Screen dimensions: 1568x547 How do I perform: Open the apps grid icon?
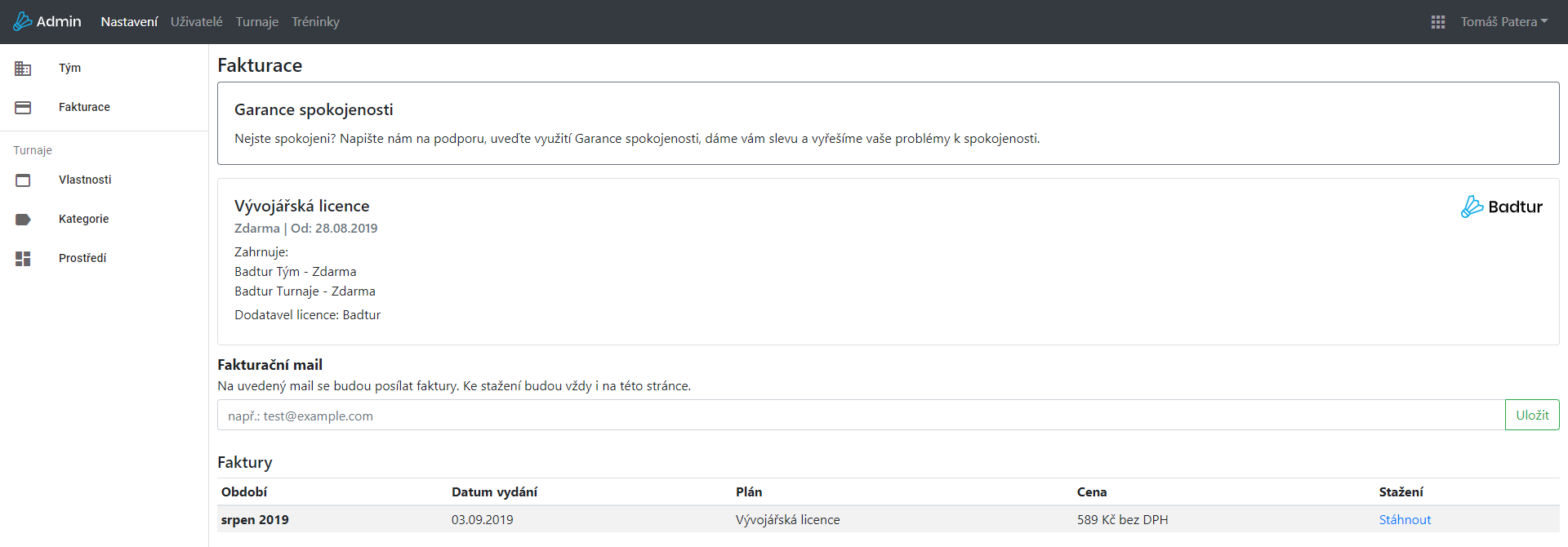click(1438, 22)
